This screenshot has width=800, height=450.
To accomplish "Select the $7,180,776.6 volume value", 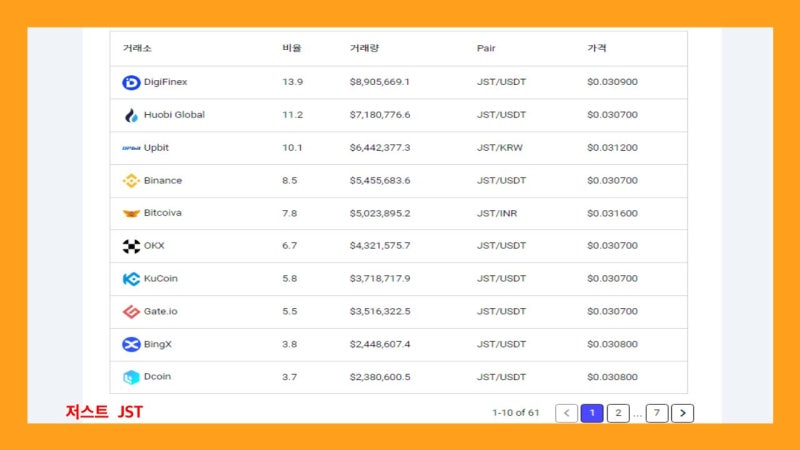I will [x=380, y=115].
